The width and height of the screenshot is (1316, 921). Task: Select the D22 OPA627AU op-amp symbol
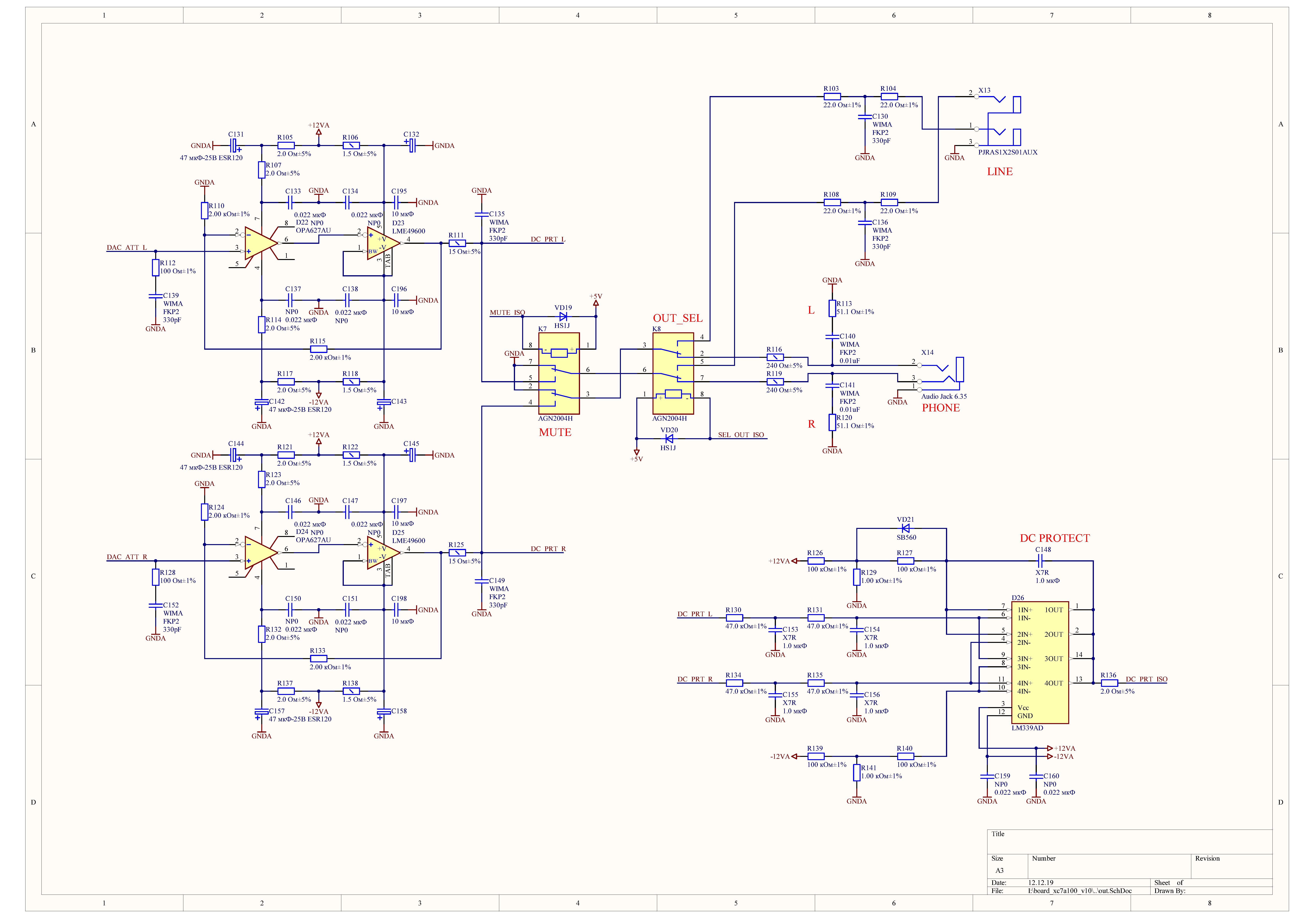pyautogui.click(x=261, y=243)
